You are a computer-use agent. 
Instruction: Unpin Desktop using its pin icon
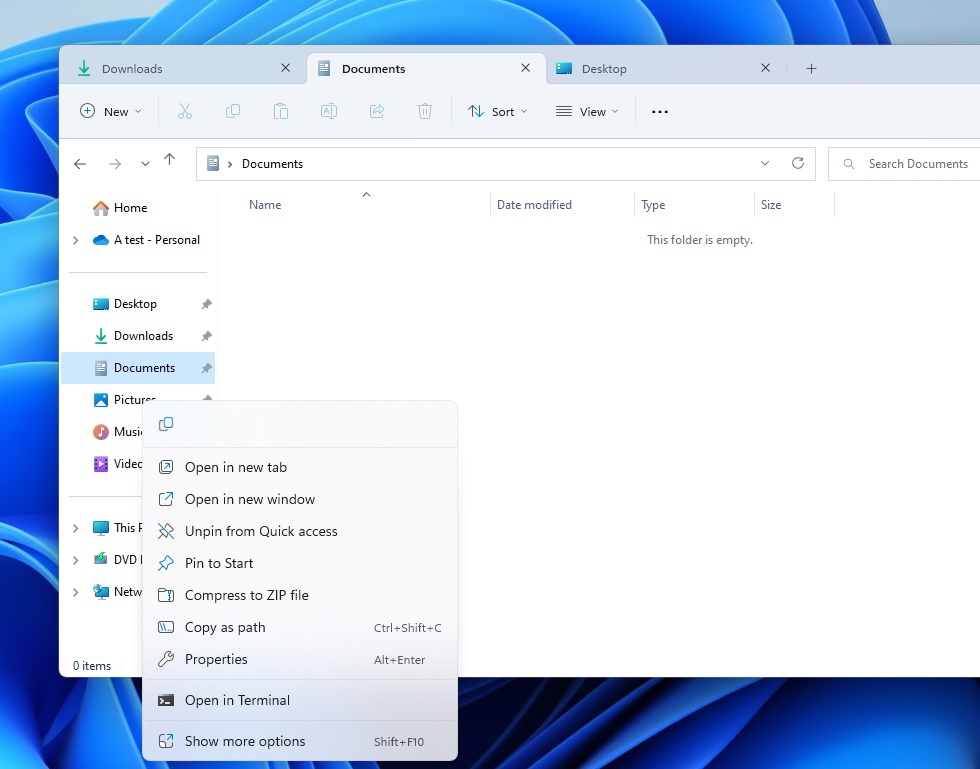point(206,304)
